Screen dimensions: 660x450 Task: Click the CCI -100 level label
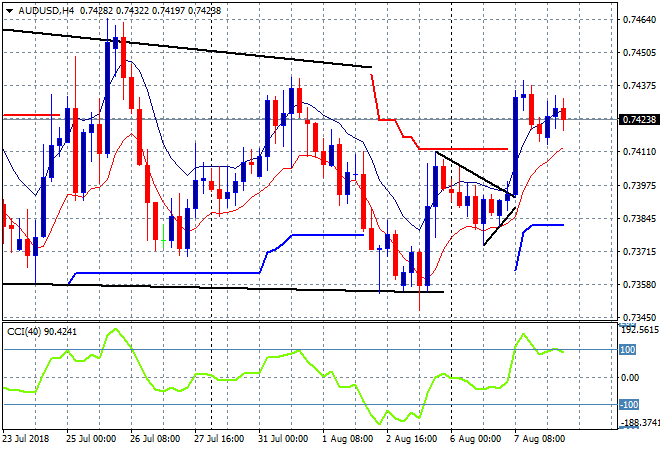[x=629, y=405]
